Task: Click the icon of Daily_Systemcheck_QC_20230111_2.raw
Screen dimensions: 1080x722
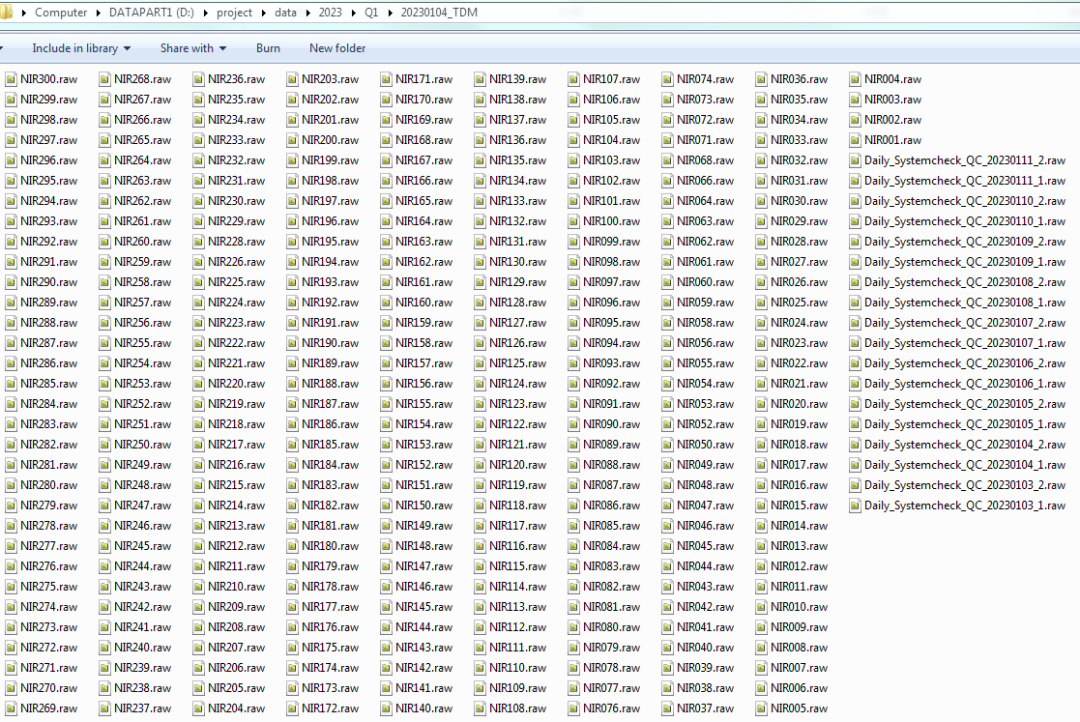Action: [855, 161]
